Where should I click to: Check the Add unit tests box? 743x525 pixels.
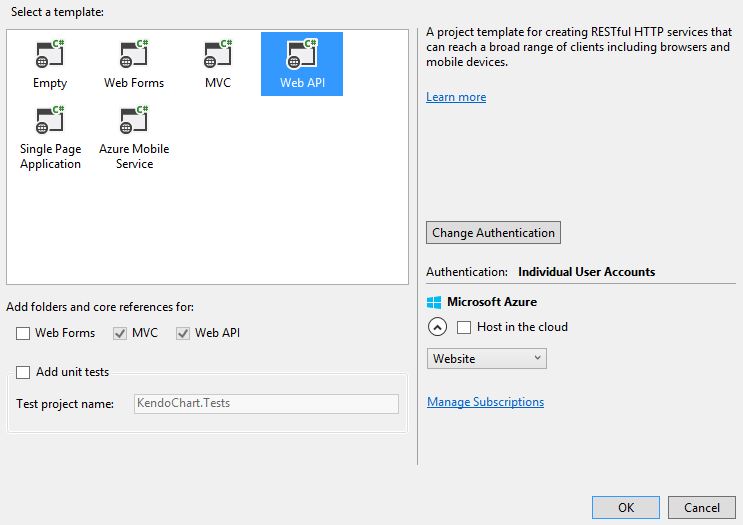(x=23, y=372)
